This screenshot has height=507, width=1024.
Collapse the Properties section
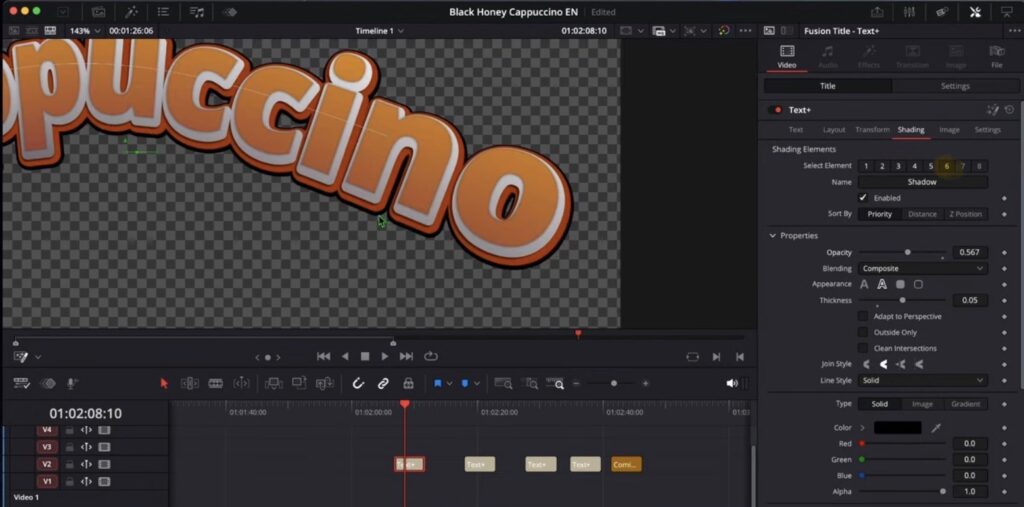point(773,235)
